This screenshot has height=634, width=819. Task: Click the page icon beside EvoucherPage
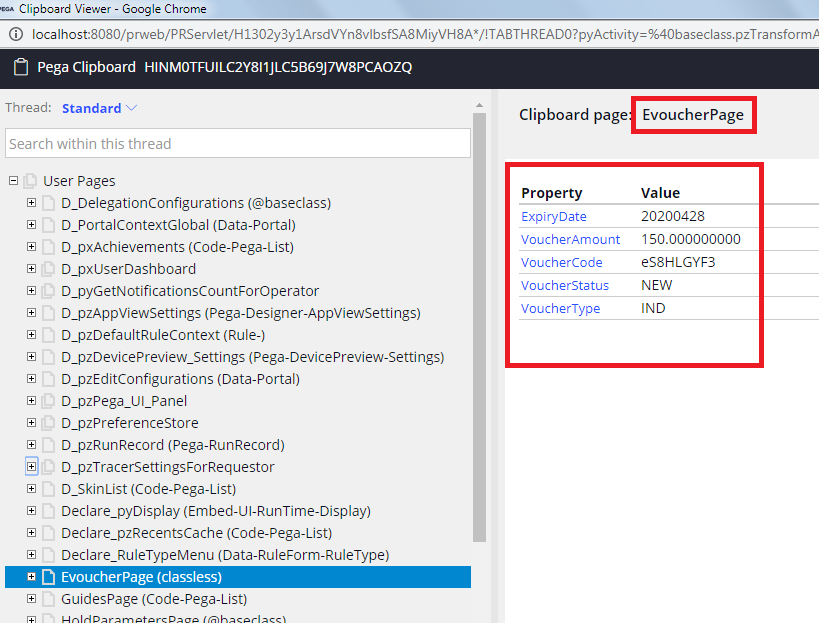click(47, 576)
